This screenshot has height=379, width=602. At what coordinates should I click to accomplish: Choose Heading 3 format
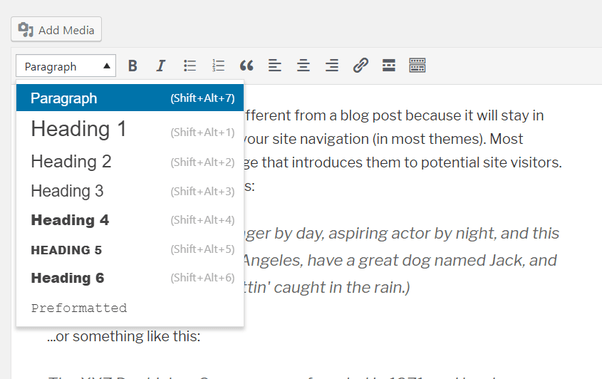pos(130,191)
